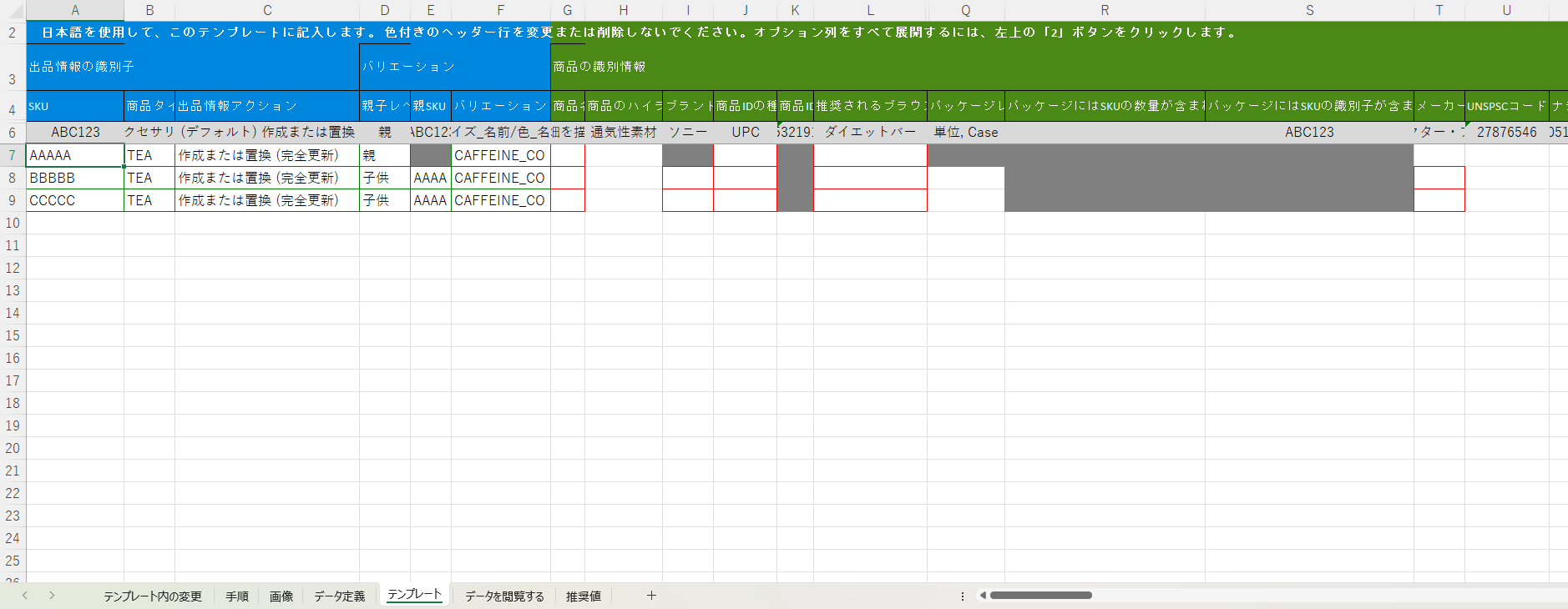
Task: Select column U header
Action: coord(1507,10)
